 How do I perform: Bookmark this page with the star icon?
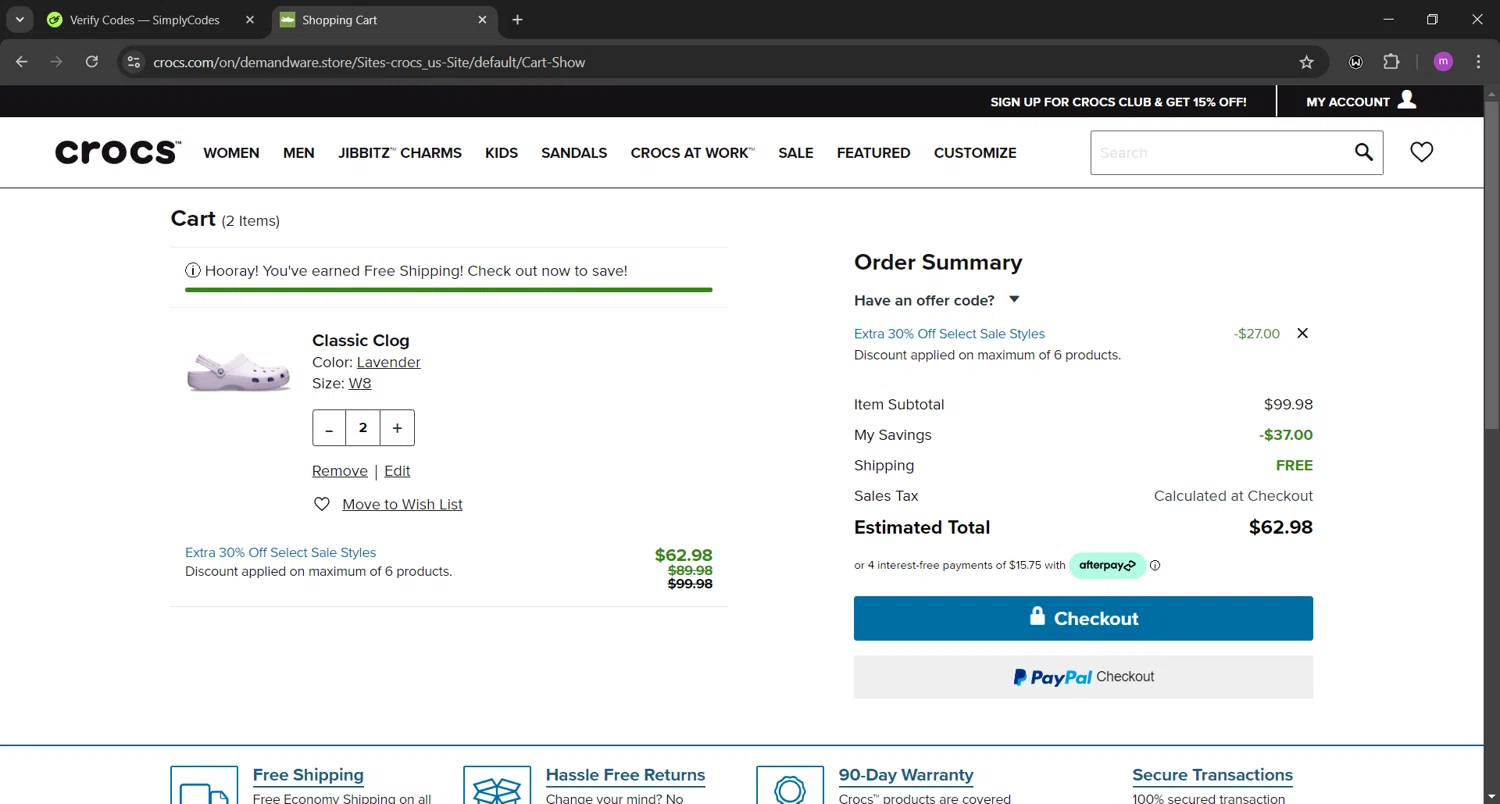1306,62
